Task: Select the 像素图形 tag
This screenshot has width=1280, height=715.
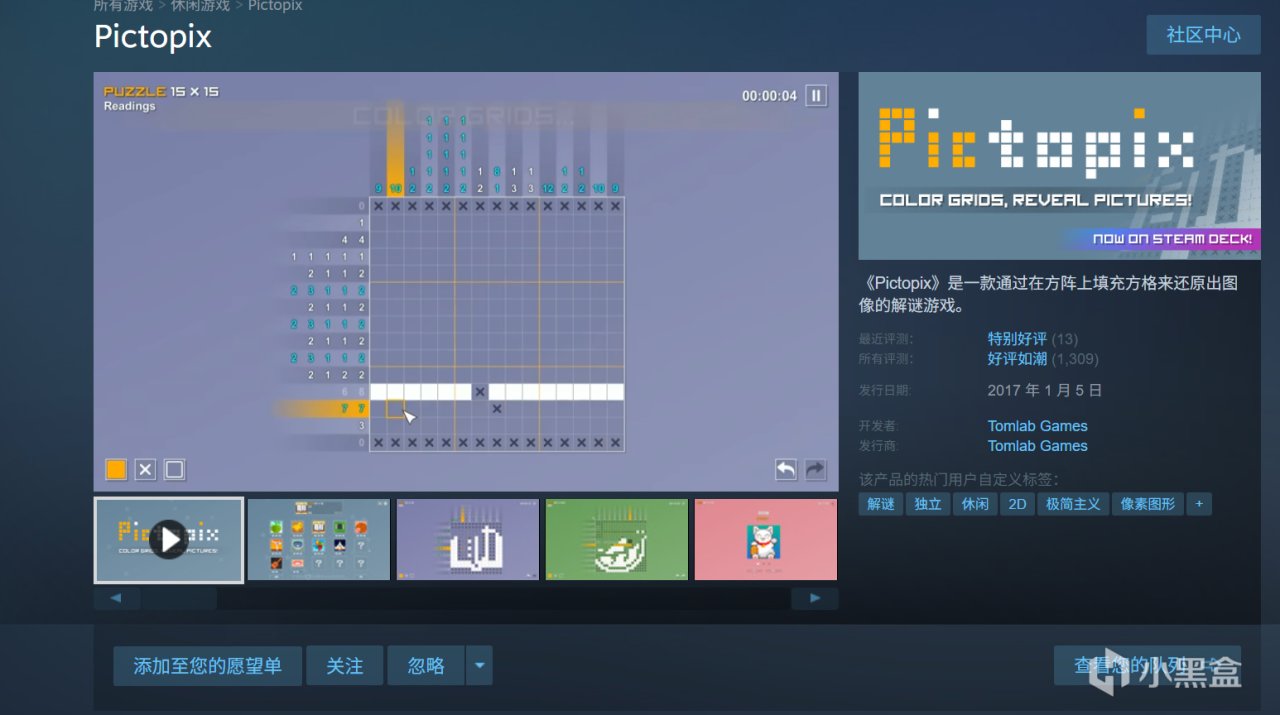Action: pyautogui.click(x=1148, y=504)
